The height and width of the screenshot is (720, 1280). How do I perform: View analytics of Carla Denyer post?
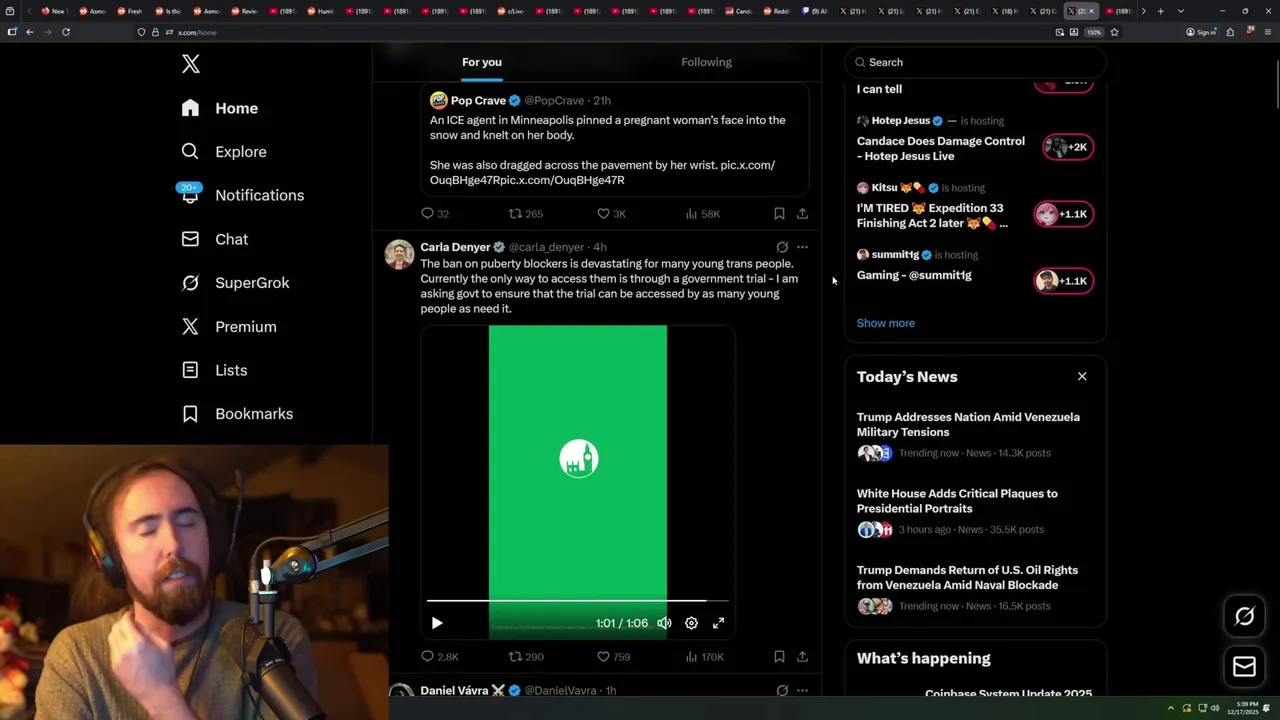click(x=704, y=657)
